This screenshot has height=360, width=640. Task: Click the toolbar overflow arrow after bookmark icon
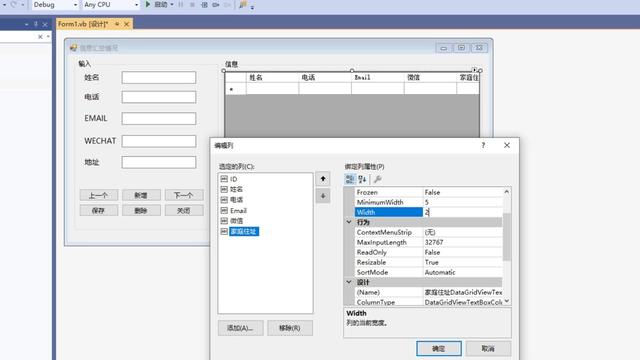pyautogui.click(x=252, y=7)
